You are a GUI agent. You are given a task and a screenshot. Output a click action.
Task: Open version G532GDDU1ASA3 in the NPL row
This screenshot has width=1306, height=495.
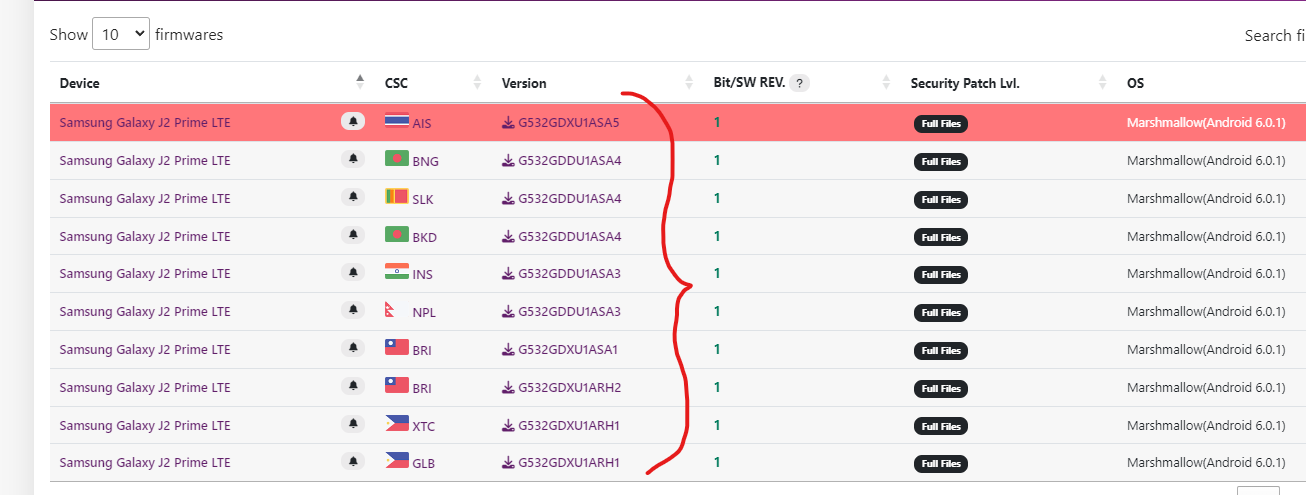click(x=569, y=312)
